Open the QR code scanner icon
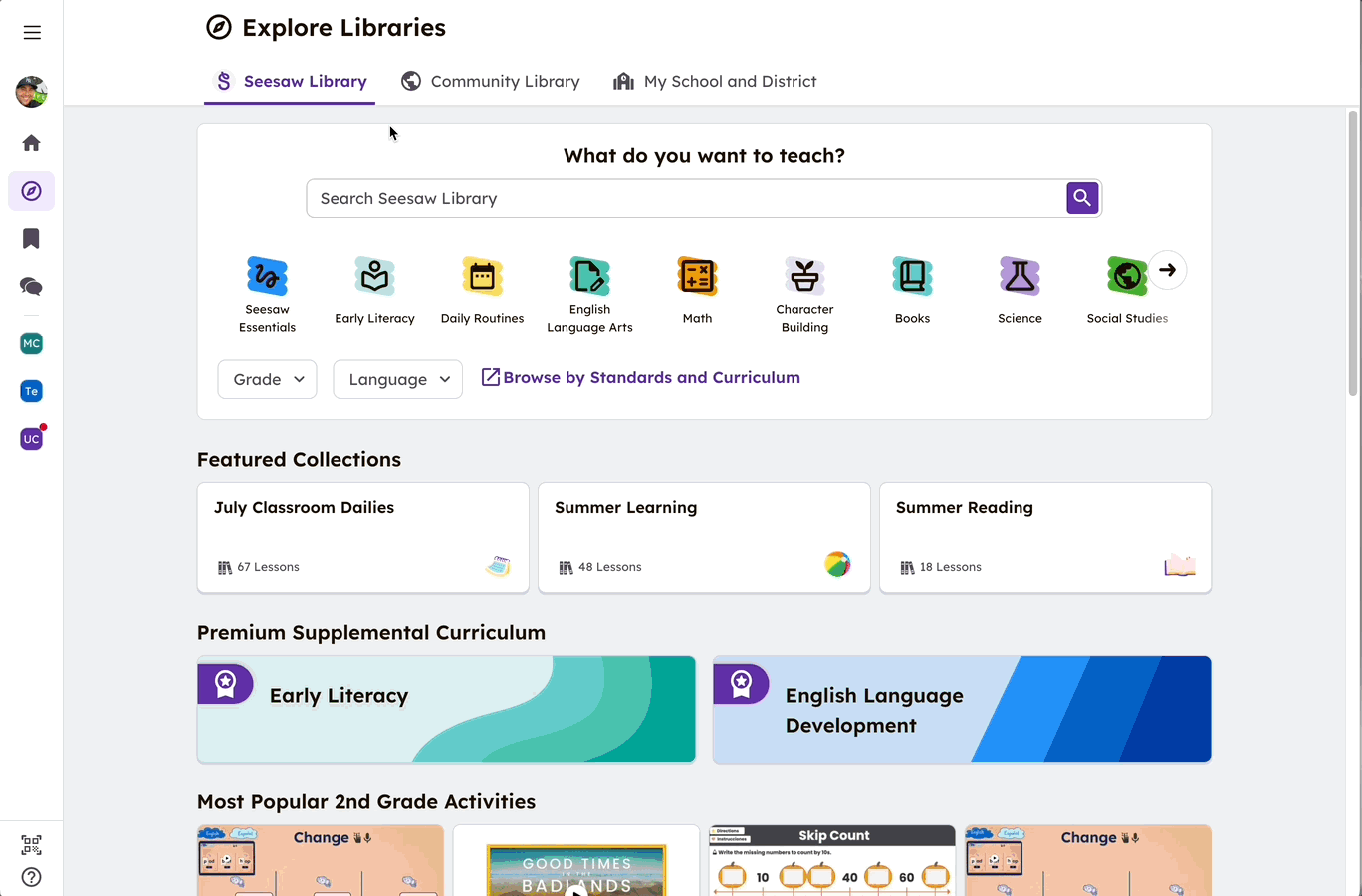This screenshot has height=896, width=1362. pyautogui.click(x=31, y=845)
